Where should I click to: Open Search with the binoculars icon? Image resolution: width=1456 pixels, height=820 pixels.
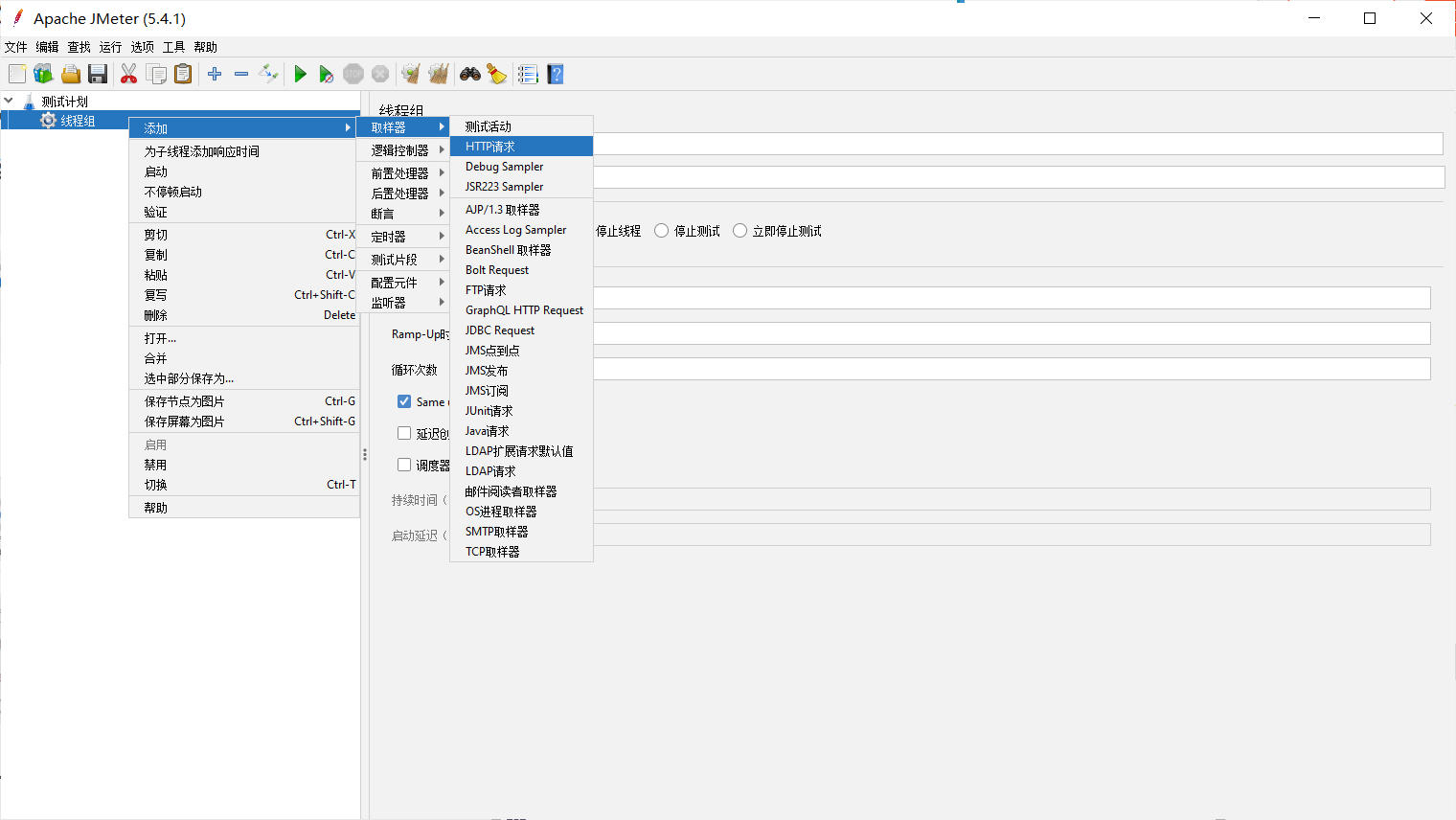coord(469,74)
